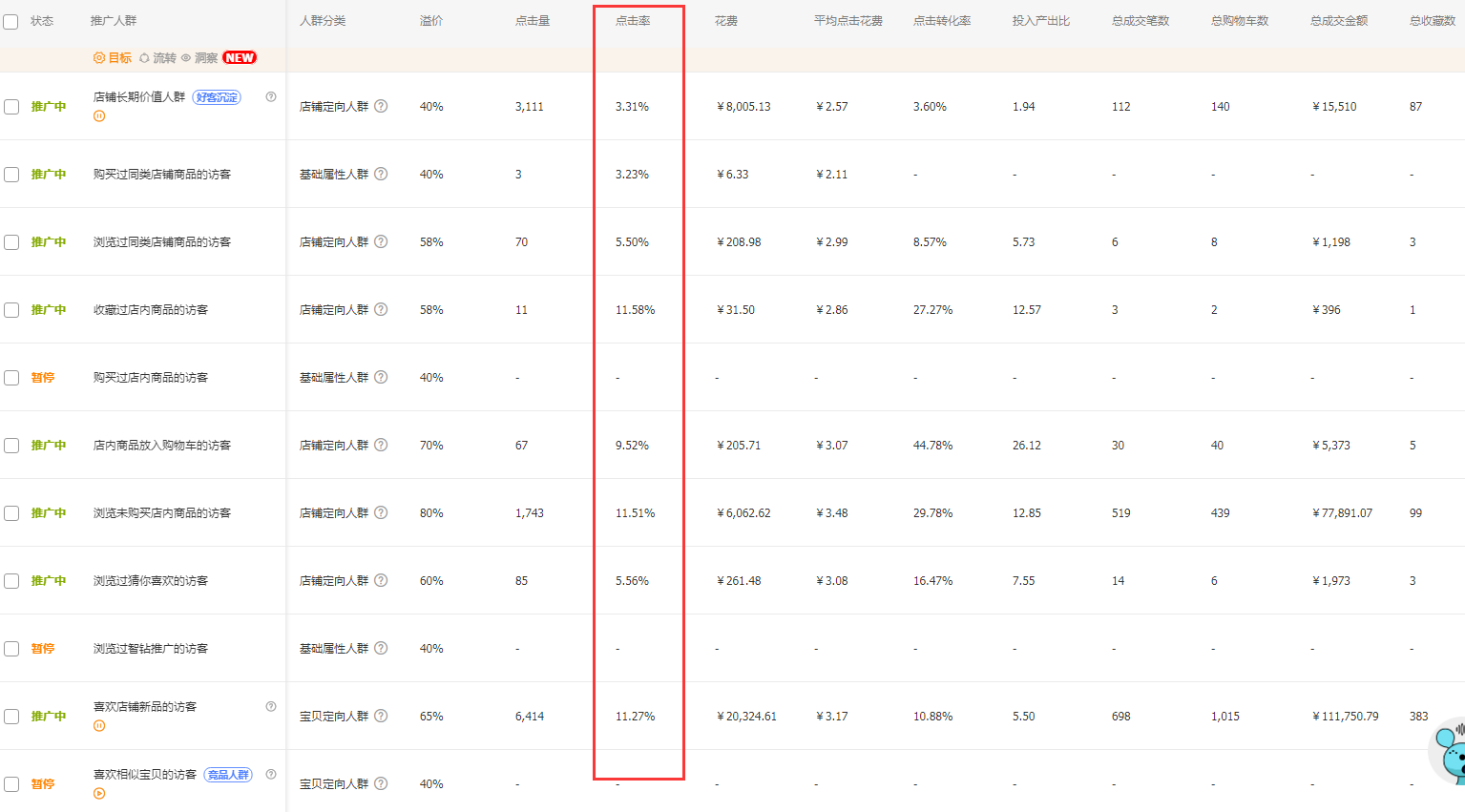Click 宝贝定向人群 help icon in 喜欢店铺新品的访客 row

point(381,716)
